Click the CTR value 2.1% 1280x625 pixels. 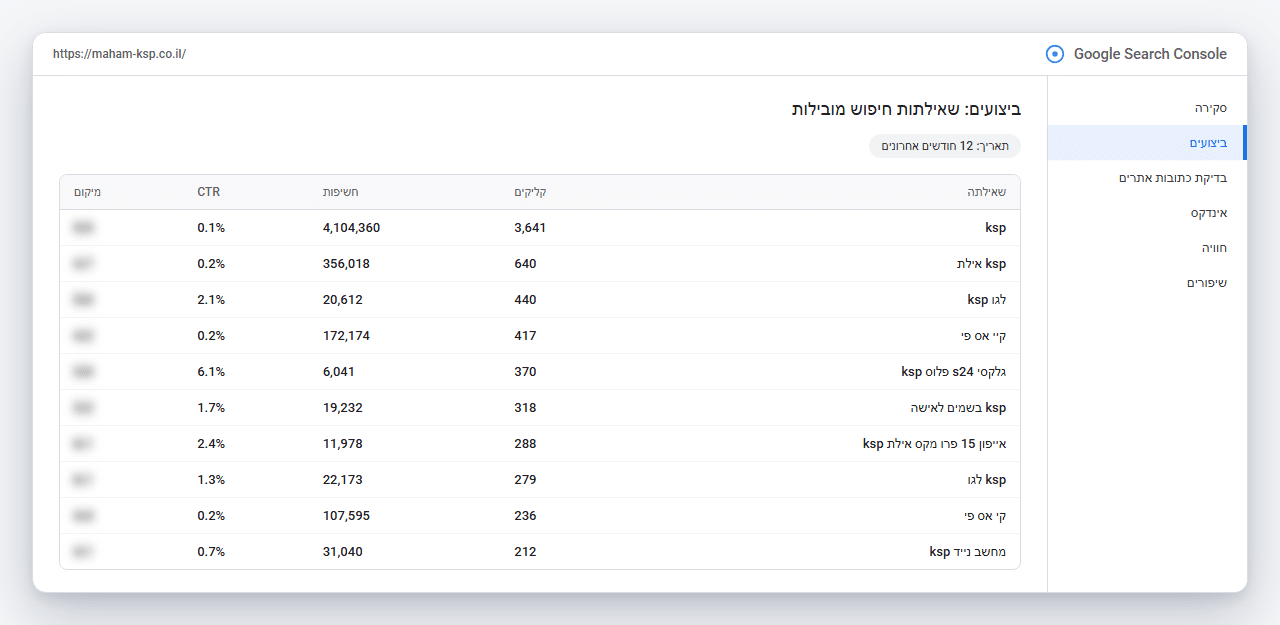tap(211, 300)
